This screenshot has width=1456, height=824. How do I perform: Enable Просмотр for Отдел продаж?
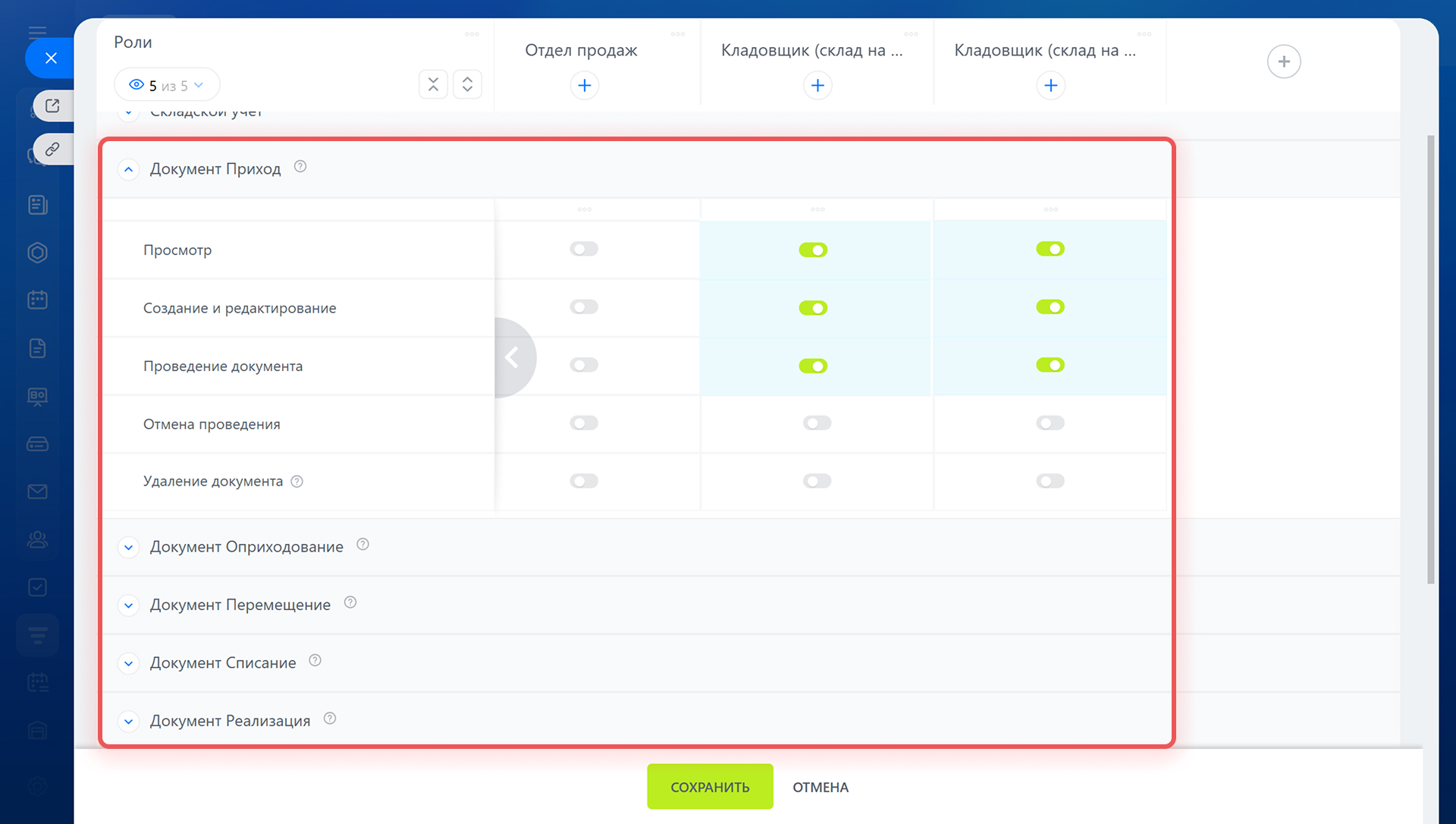584,249
